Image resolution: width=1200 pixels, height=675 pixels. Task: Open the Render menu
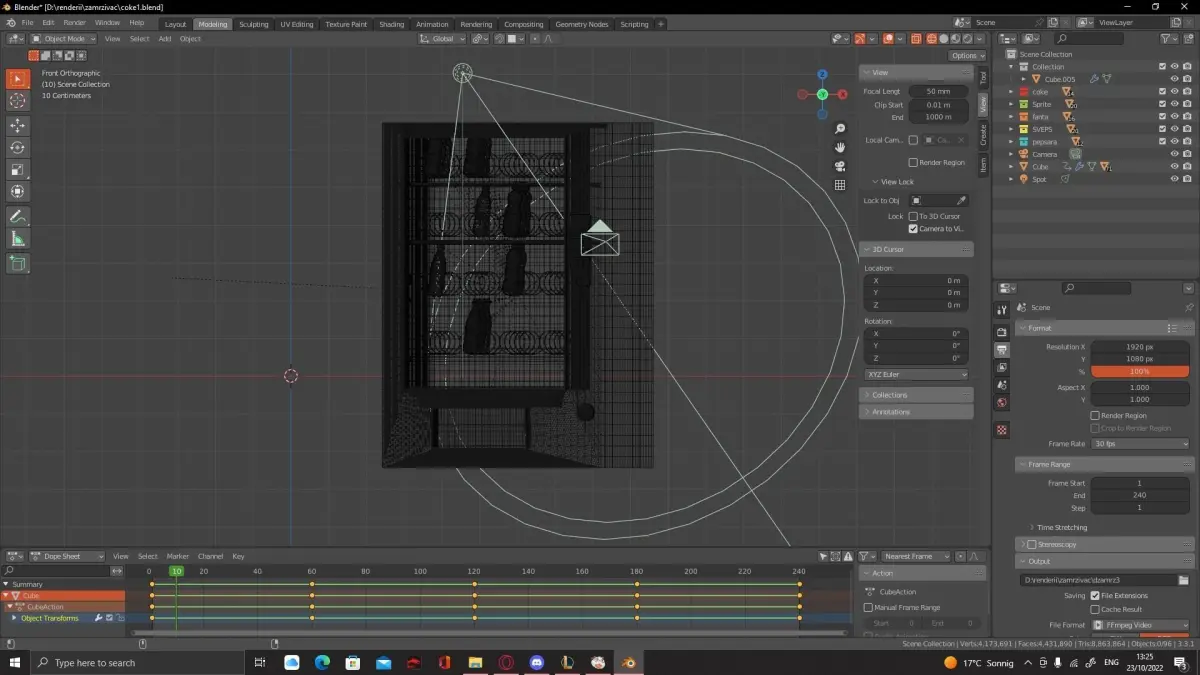(74, 22)
